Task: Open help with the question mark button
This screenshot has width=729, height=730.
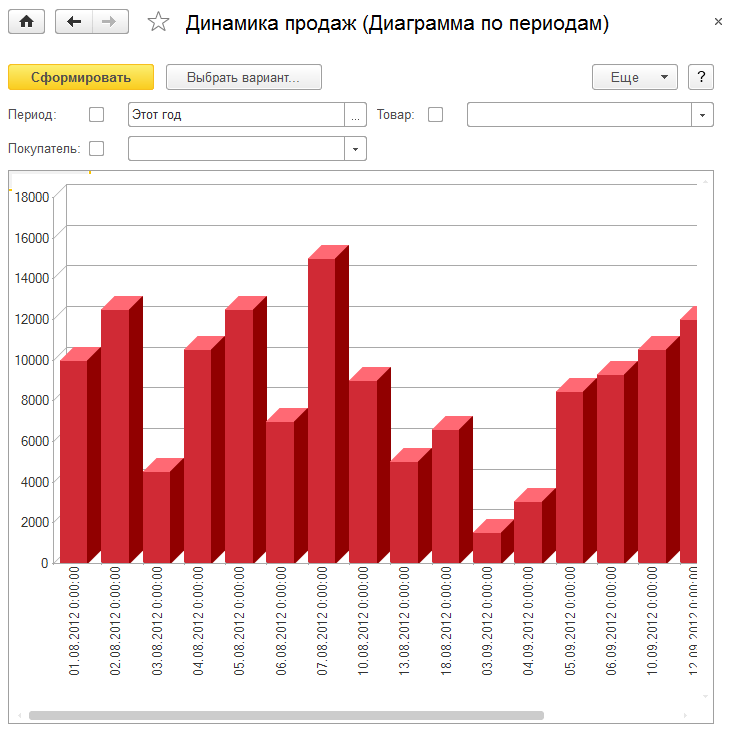Action: click(701, 77)
